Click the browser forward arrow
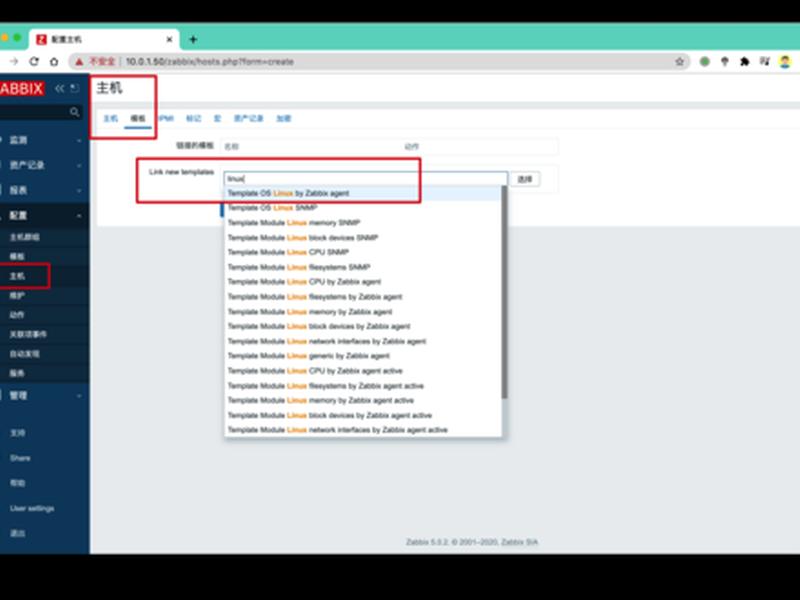 click(x=14, y=62)
